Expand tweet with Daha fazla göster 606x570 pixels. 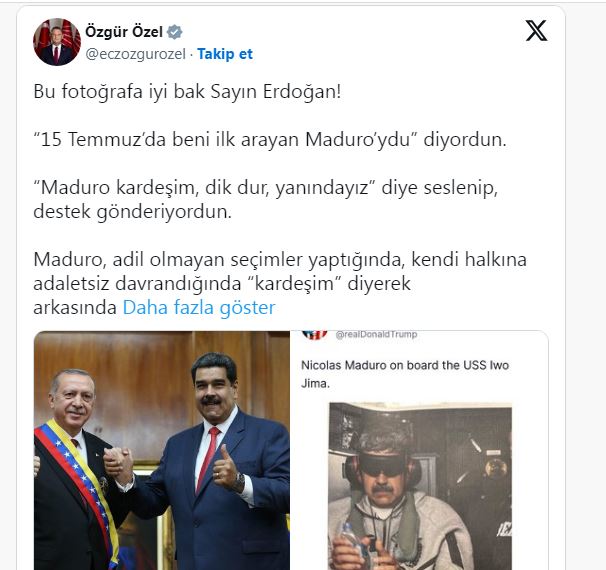199,308
